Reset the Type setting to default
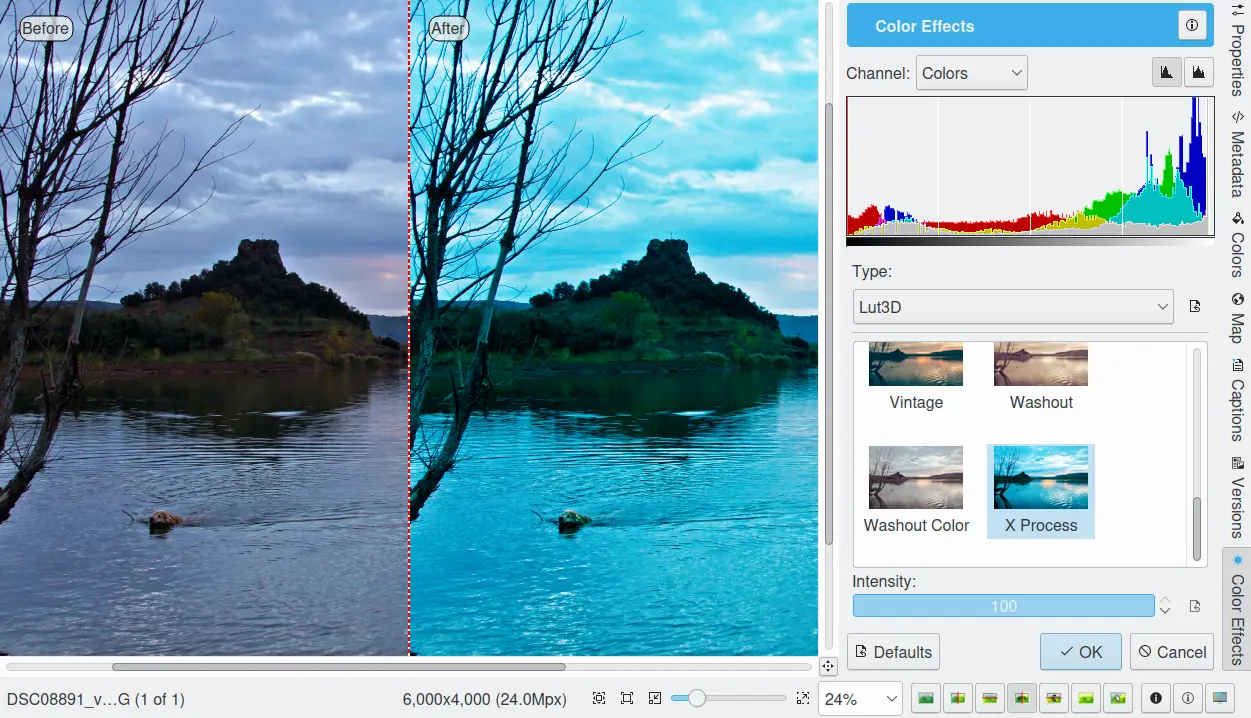This screenshot has height=718, width=1251. (x=1194, y=307)
